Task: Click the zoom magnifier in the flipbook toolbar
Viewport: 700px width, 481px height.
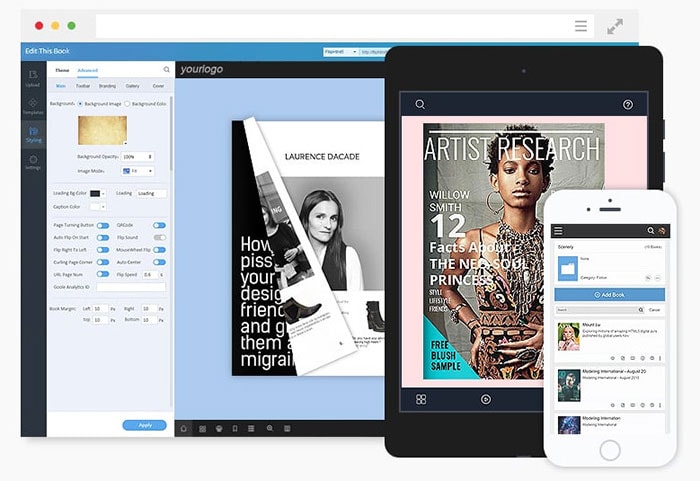Action: coord(270,428)
